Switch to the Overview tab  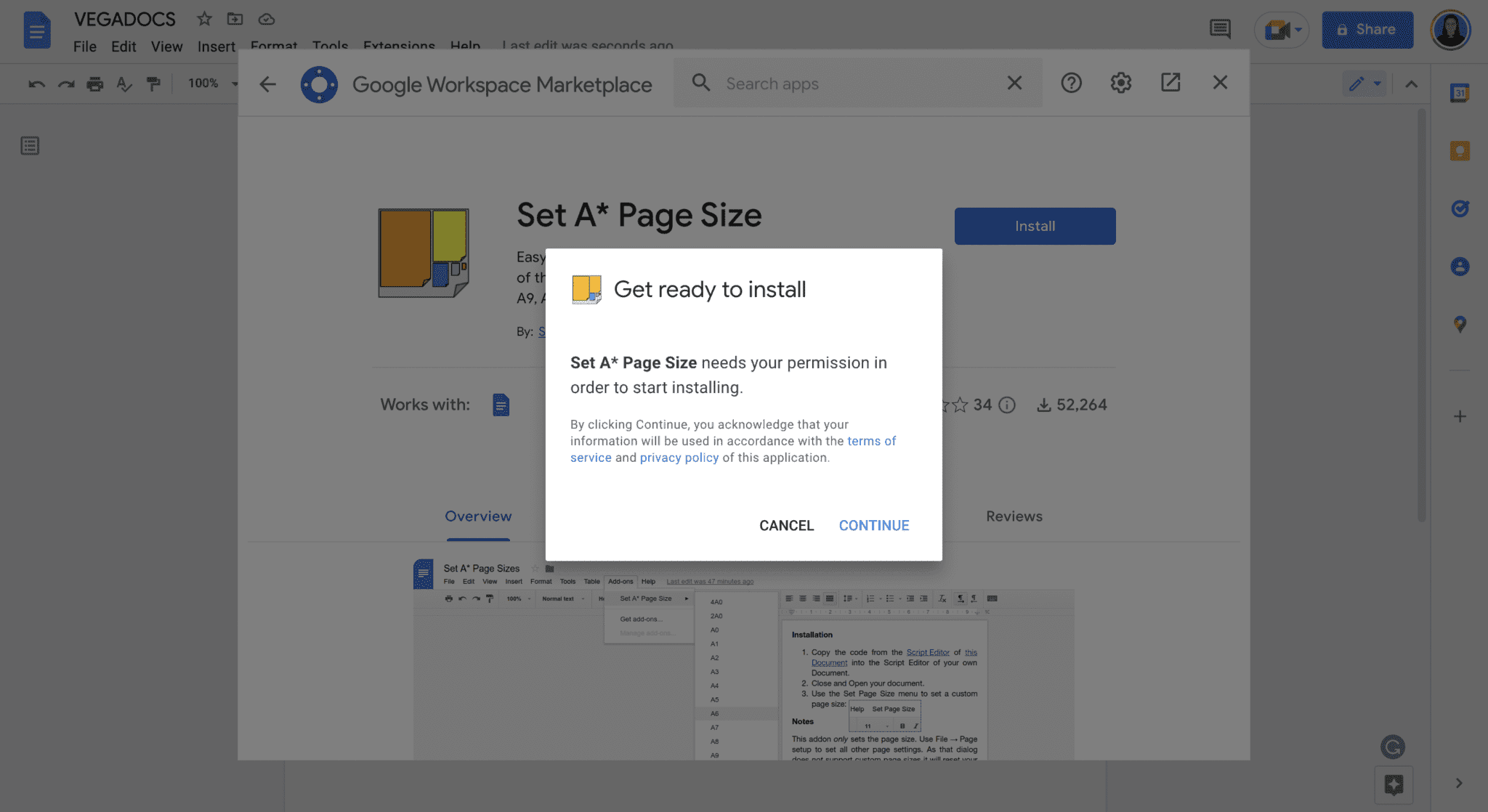tap(478, 516)
